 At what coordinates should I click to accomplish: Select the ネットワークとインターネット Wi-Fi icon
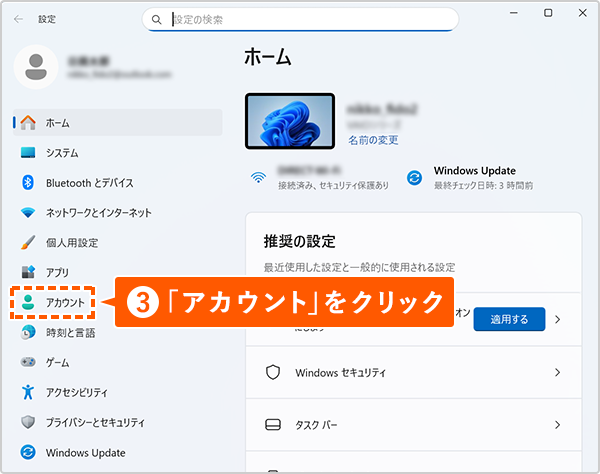click(x=28, y=213)
